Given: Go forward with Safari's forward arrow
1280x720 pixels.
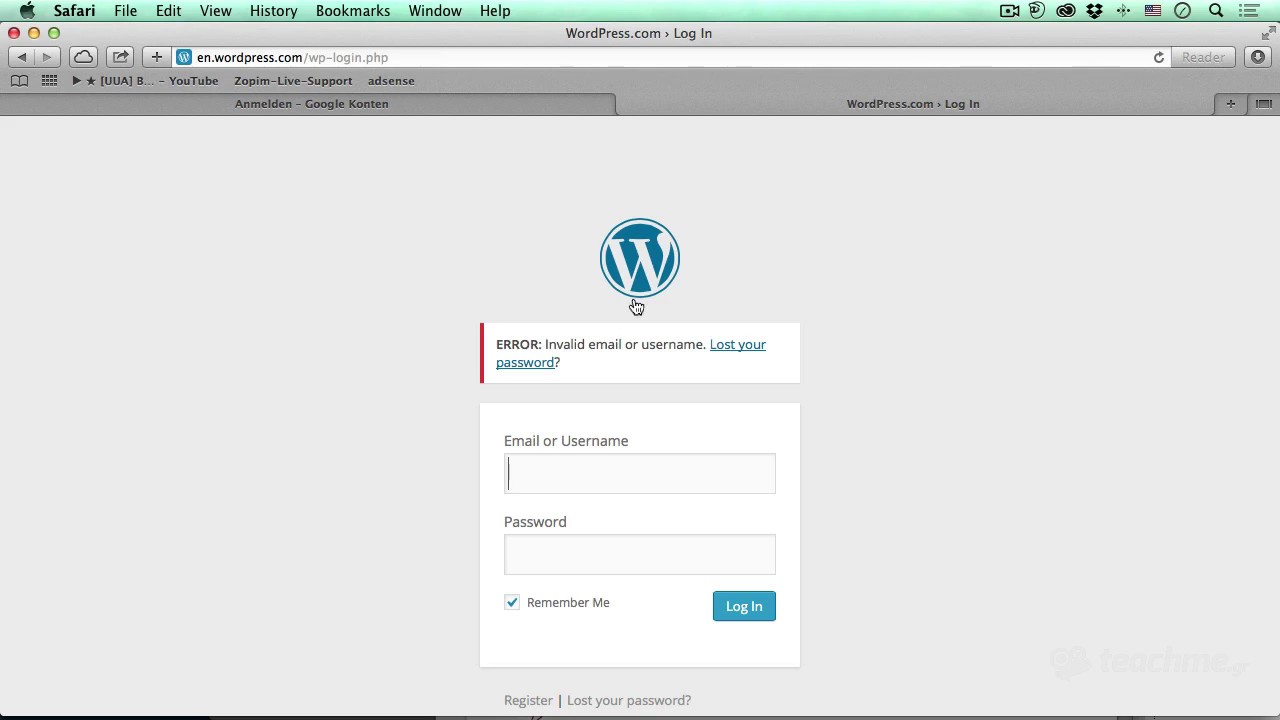Looking at the screenshot, I should 46,57.
